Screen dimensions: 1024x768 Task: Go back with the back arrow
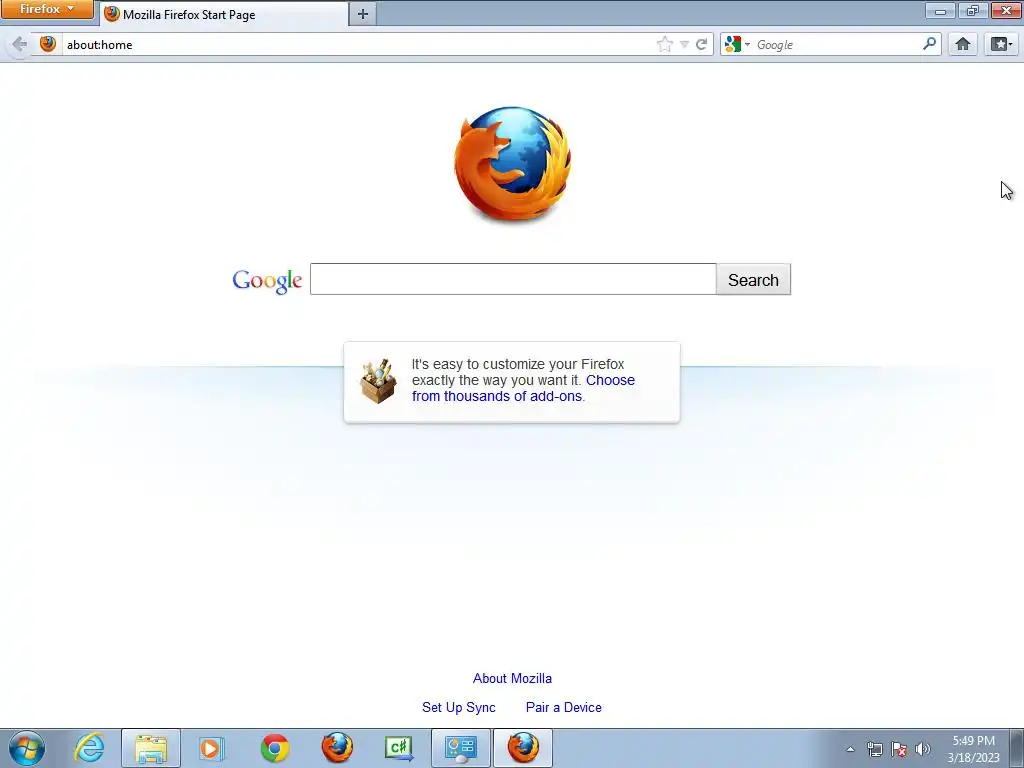pos(20,44)
